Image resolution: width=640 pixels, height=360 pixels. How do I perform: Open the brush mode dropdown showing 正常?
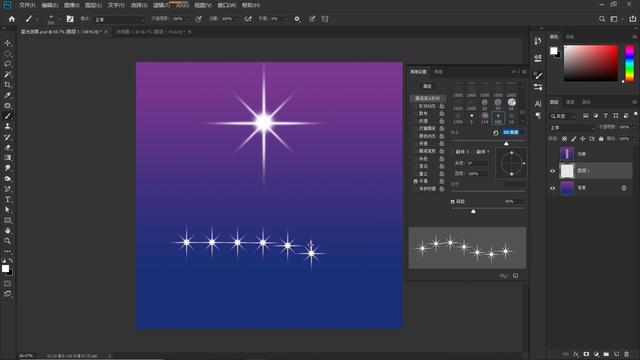(x=120, y=19)
